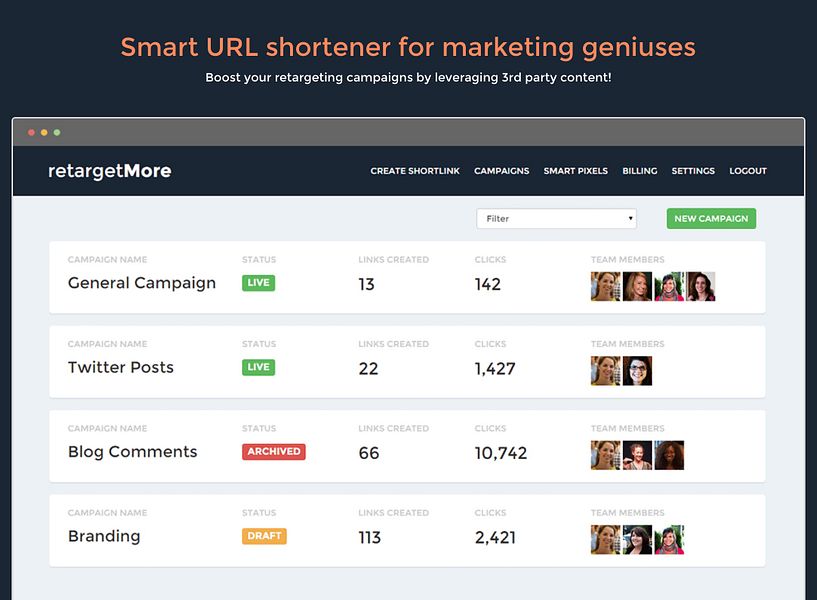Open the General Campaign entry
Viewport: 817px width, 600px height.
(x=142, y=283)
